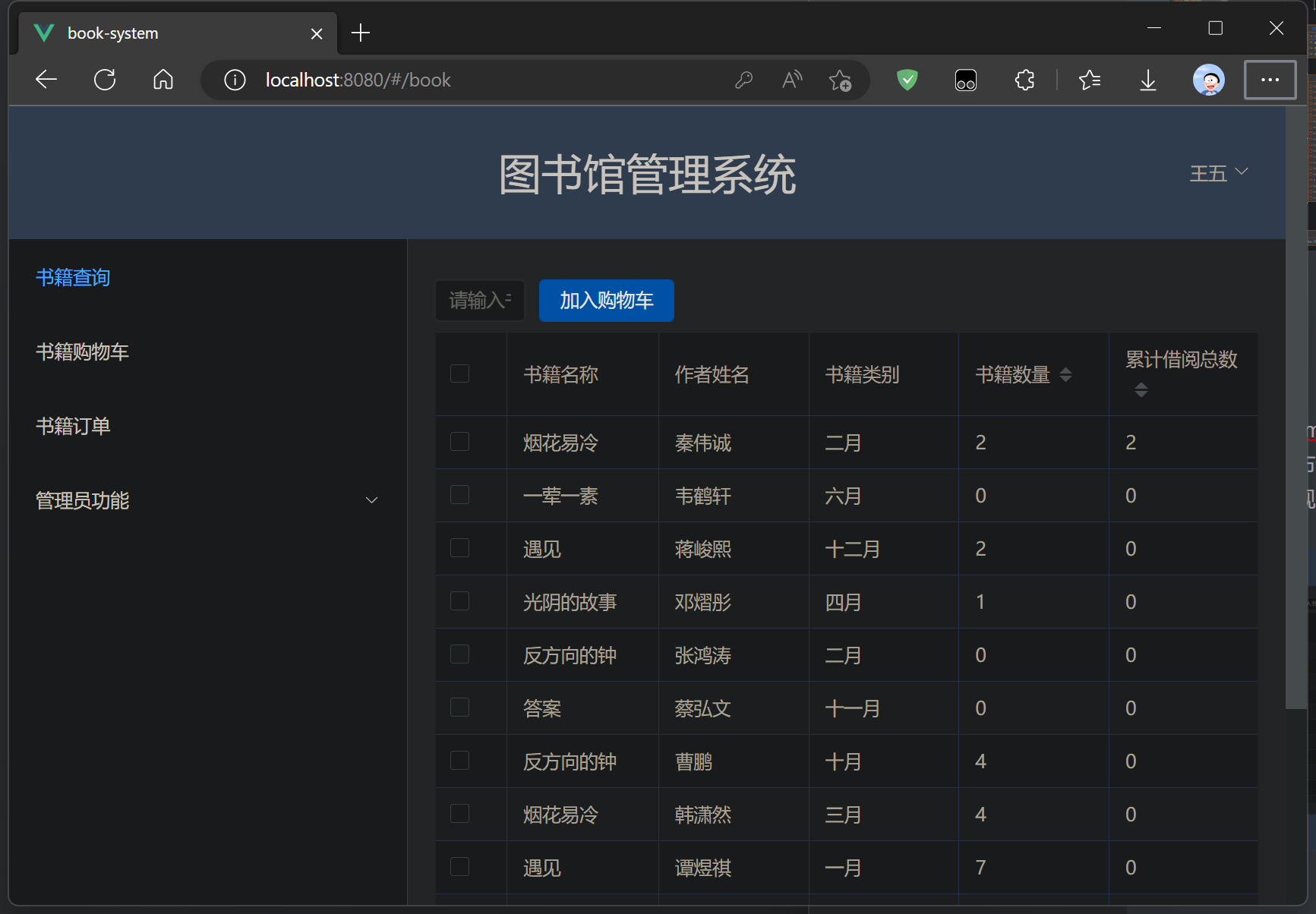Expand the 管理员功能 submenu

[207, 500]
